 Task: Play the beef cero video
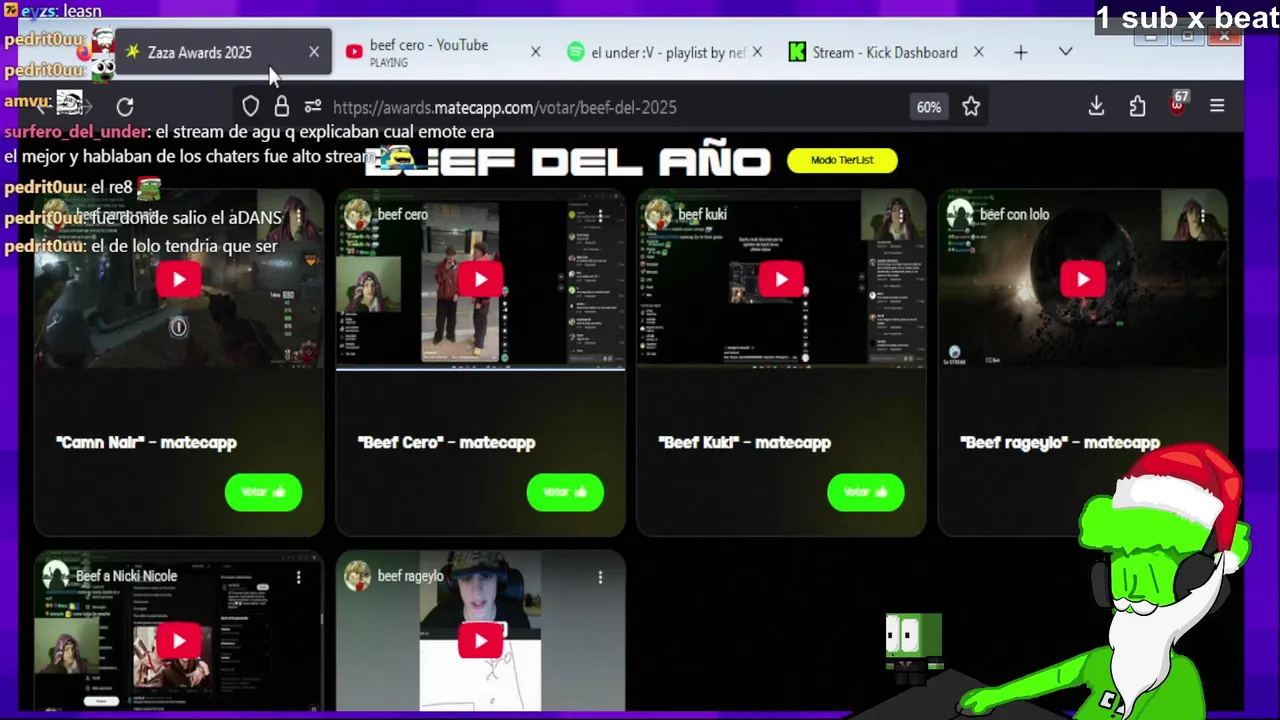pyautogui.click(x=480, y=280)
